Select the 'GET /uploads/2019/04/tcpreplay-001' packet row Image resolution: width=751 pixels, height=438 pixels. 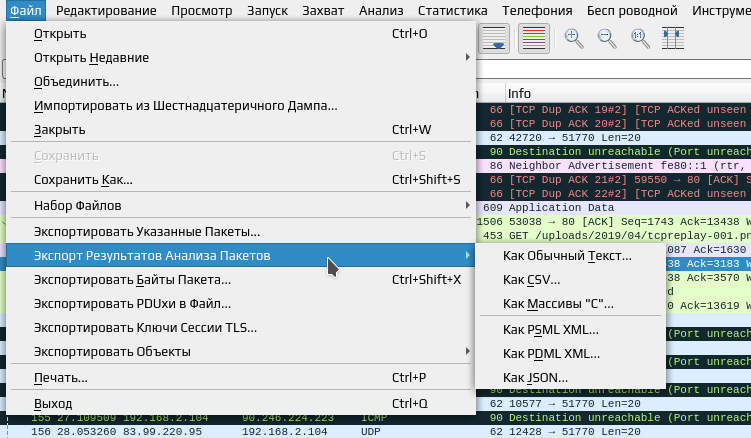pos(614,236)
